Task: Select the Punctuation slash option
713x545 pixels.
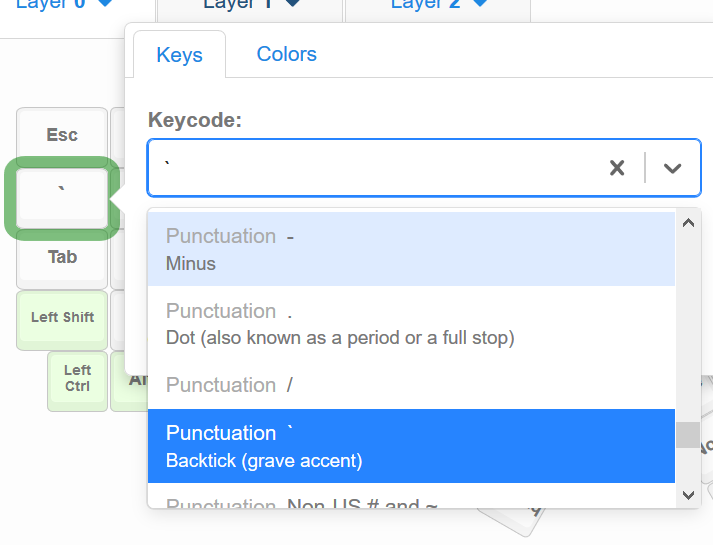Action: tap(411, 385)
